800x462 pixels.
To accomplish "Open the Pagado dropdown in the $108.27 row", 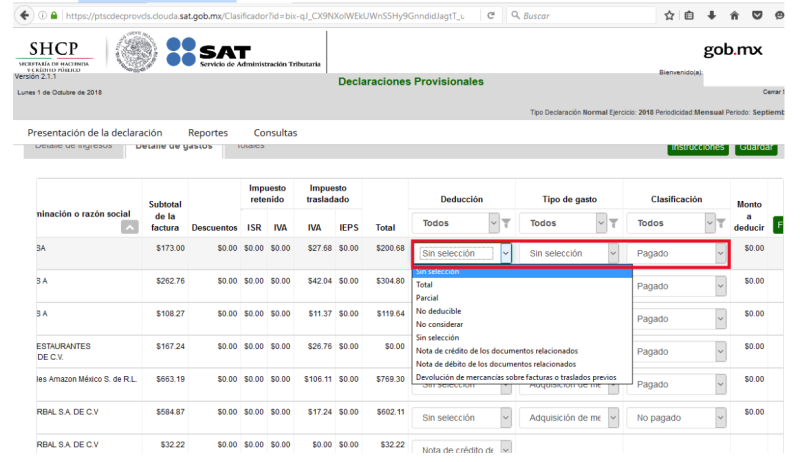I will pos(679,319).
